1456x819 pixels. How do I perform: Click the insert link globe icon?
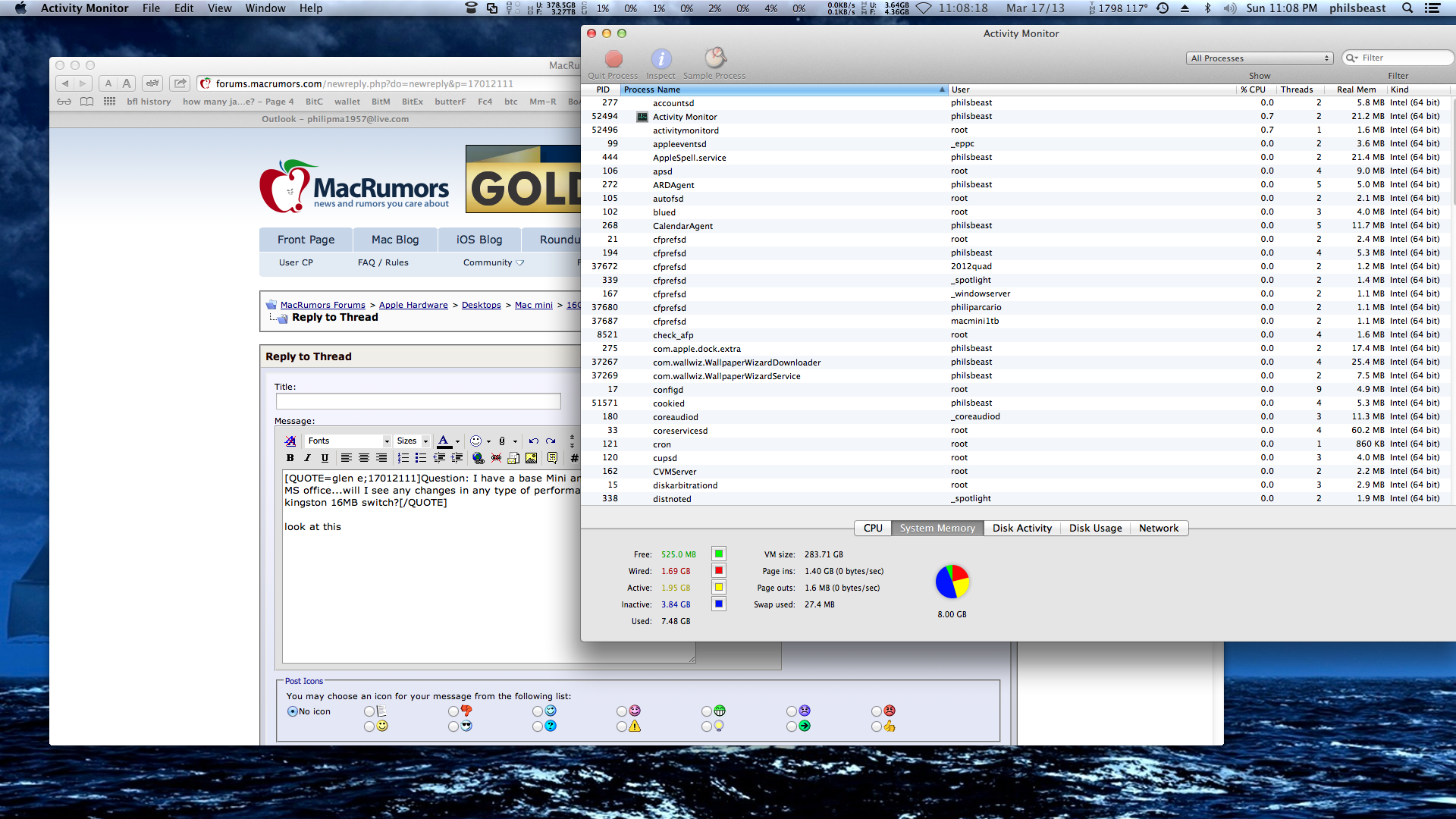click(x=478, y=458)
